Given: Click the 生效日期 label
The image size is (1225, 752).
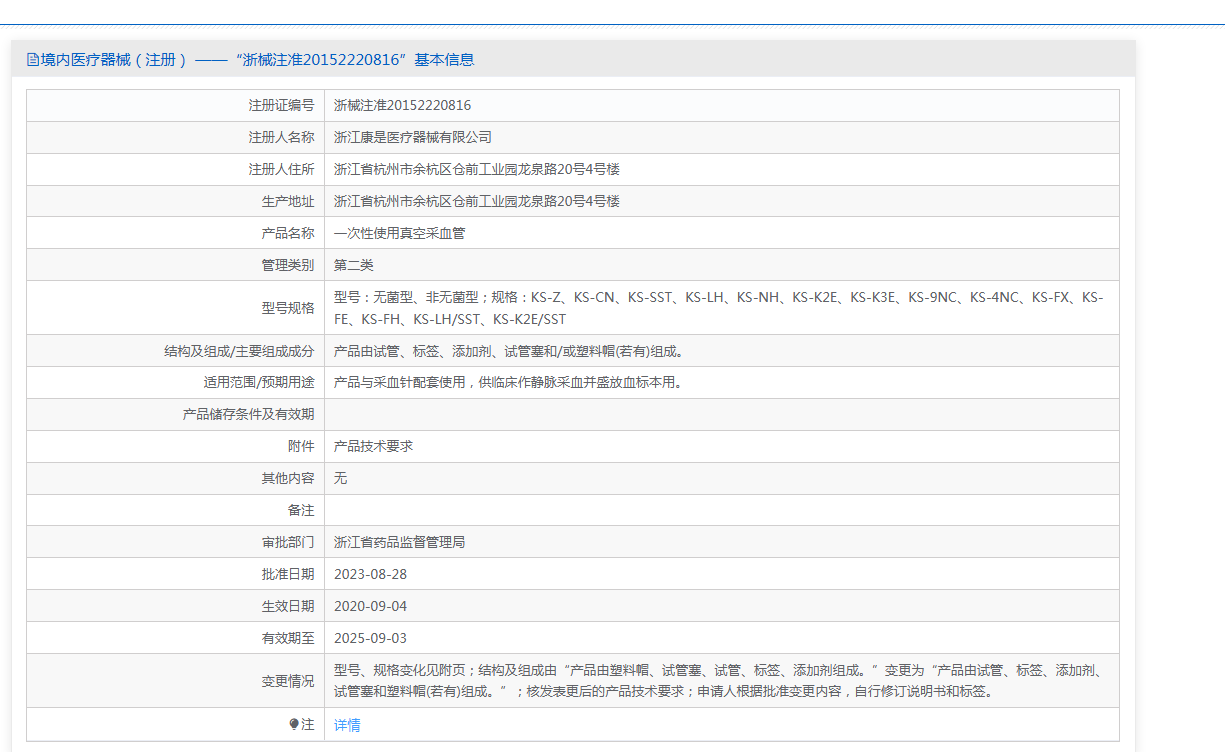Looking at the screenshot, I should tap(288, 607).
